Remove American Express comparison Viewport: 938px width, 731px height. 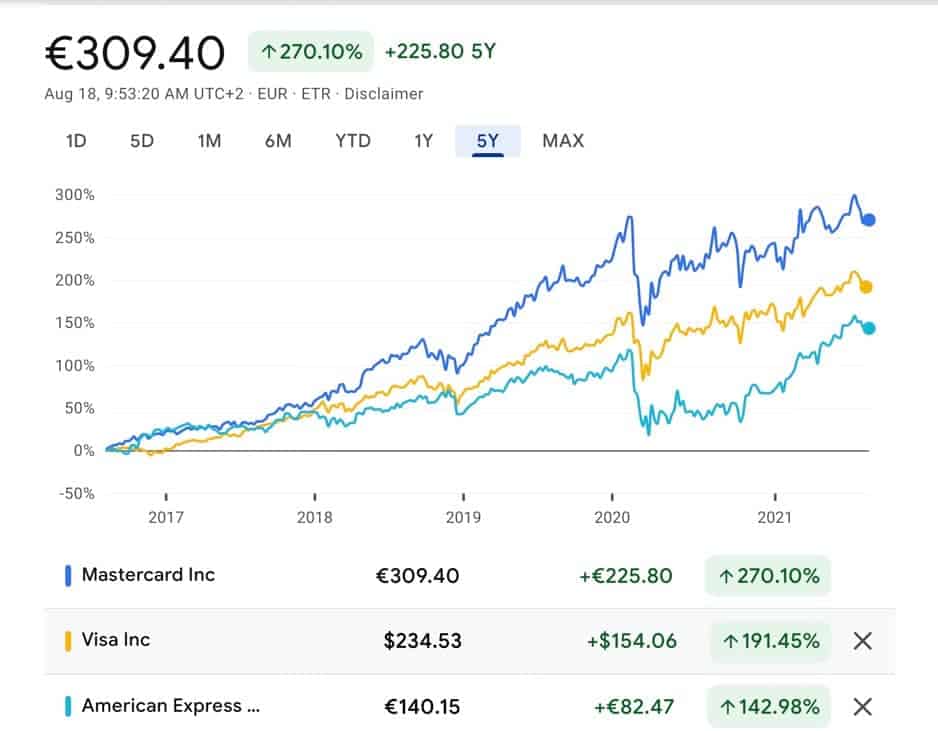point(863,707)
